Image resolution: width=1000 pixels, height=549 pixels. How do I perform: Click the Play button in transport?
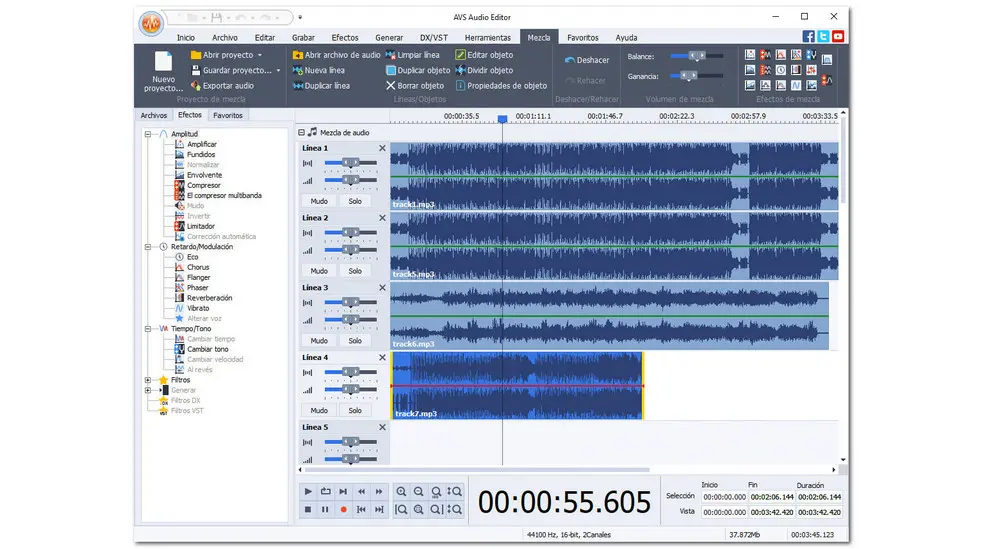coord(308,492)
